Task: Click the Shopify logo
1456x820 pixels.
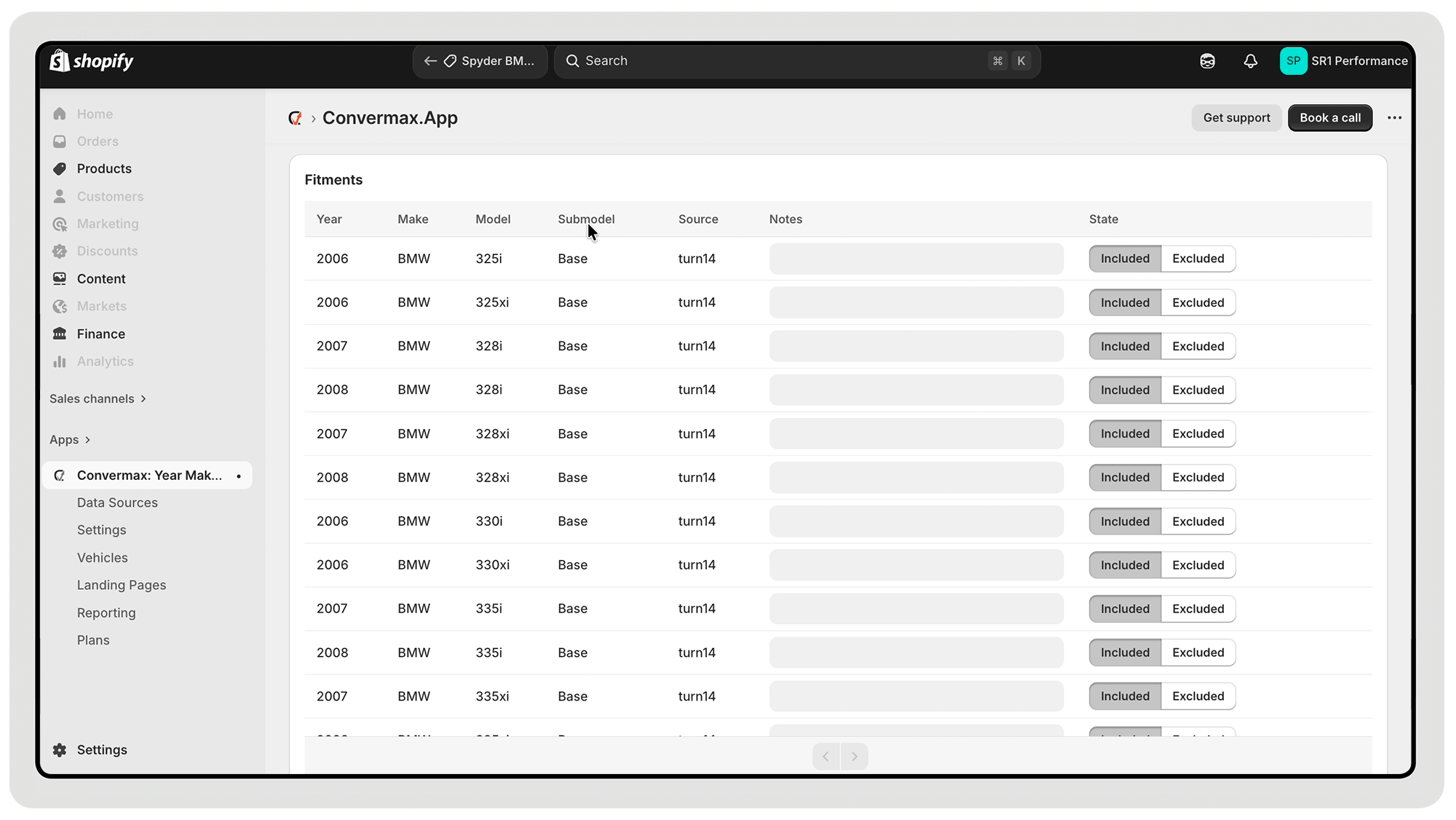Action: click(x=92, y=61)
